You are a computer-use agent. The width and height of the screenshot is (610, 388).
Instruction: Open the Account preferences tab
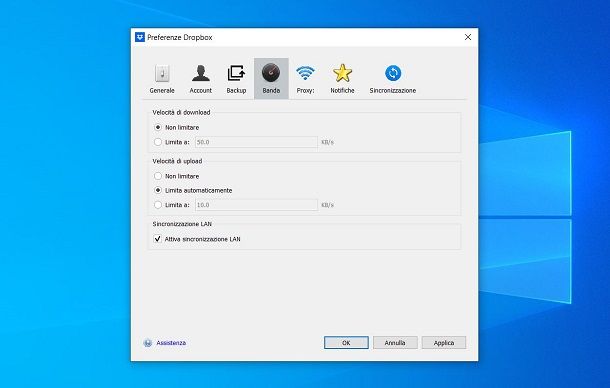[x=200, y=79]
